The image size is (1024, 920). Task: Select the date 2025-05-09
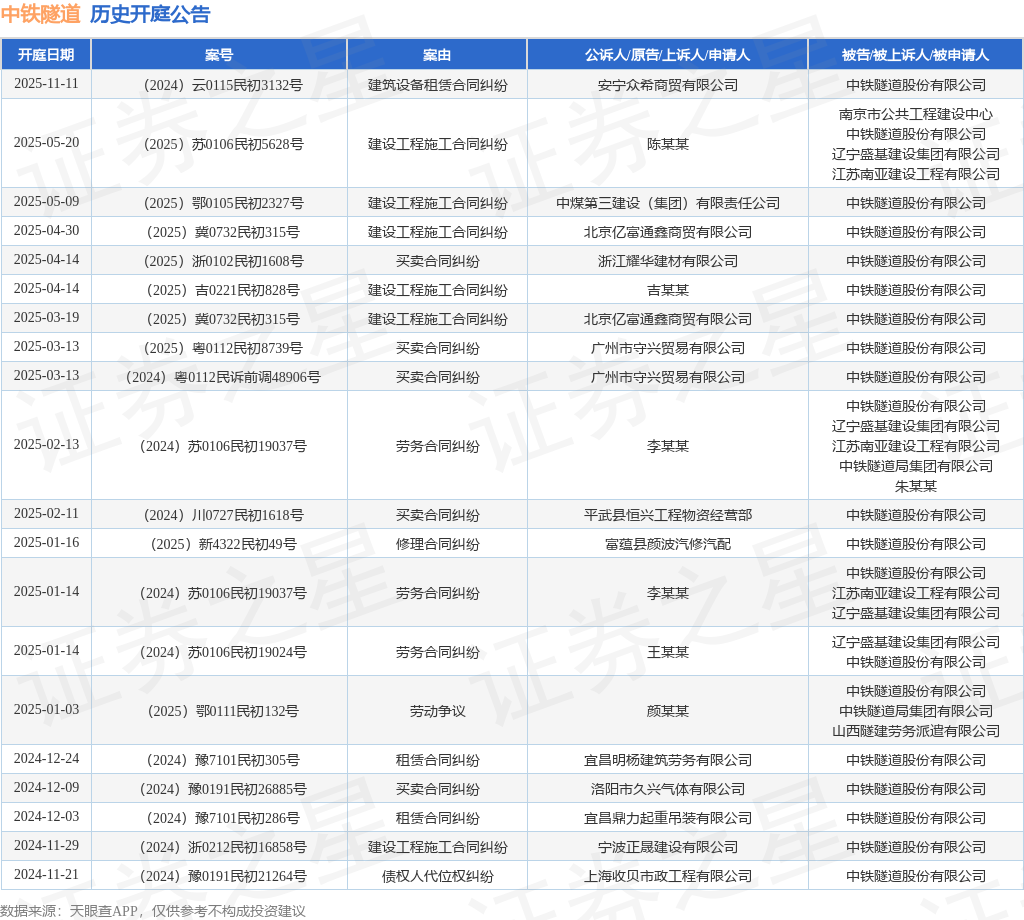pos(46,202)
